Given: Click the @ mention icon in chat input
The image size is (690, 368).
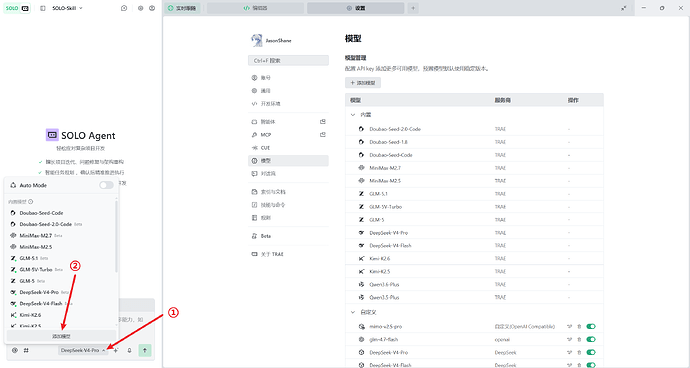Looking at the screenshot, I should tap(15, 350).
